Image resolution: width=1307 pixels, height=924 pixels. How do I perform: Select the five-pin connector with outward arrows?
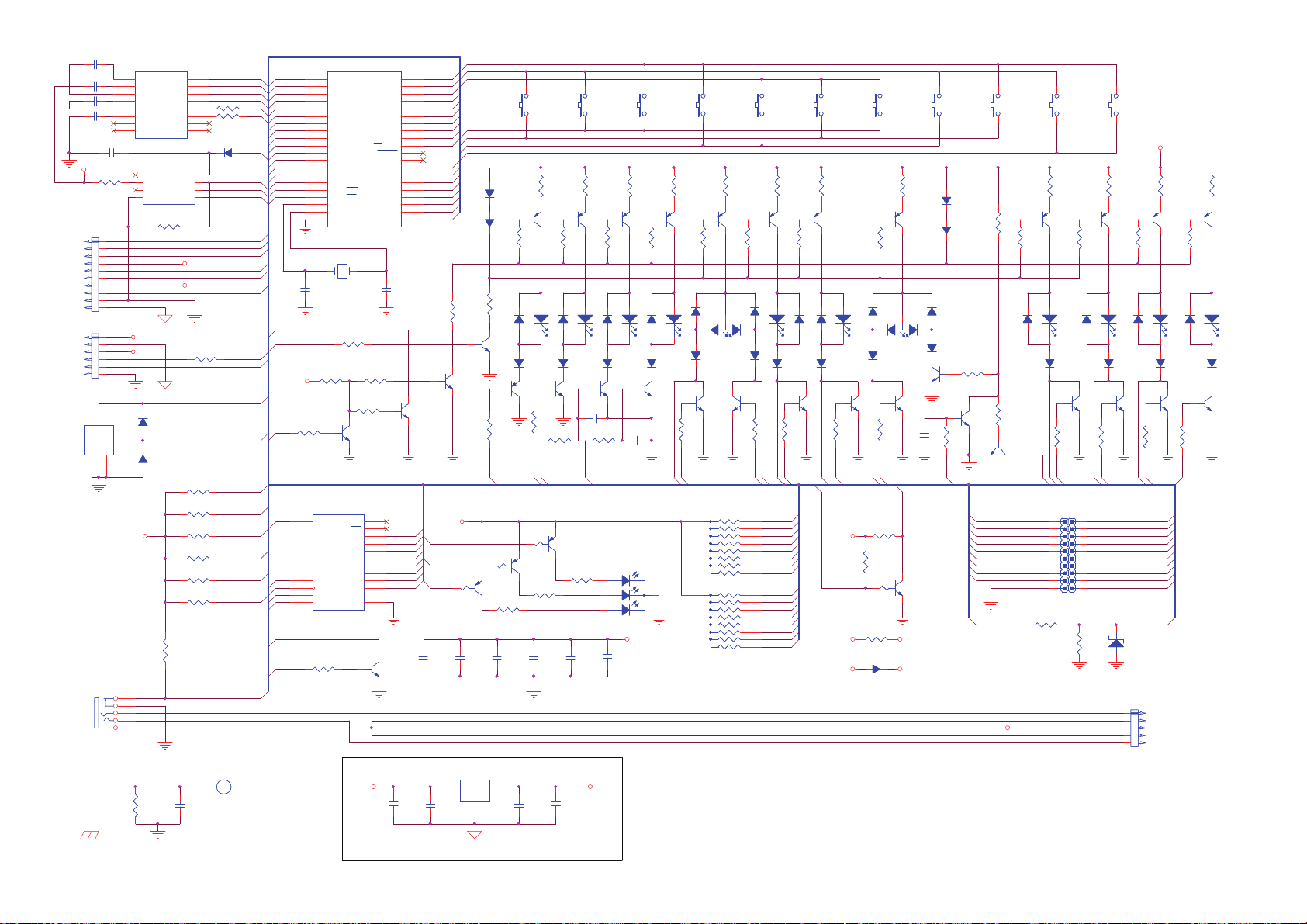(x=1137, y=728)
